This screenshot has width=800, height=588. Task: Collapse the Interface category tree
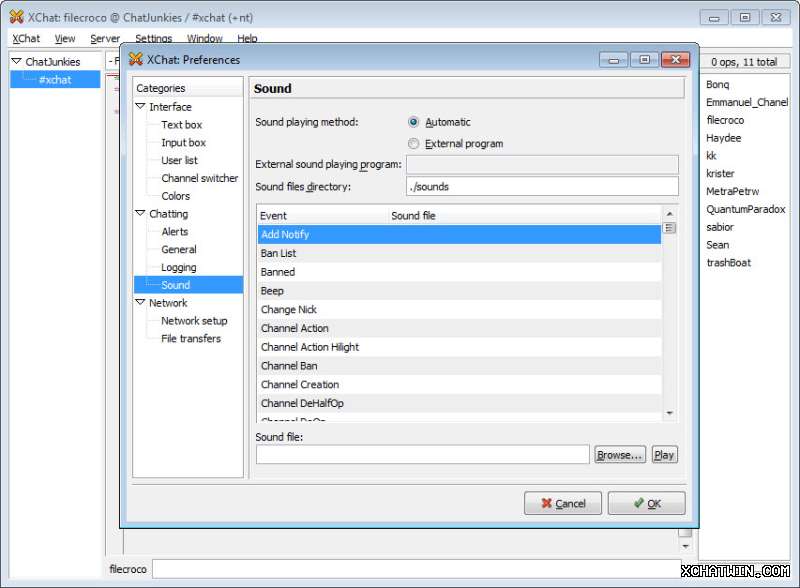click(141, 107)
